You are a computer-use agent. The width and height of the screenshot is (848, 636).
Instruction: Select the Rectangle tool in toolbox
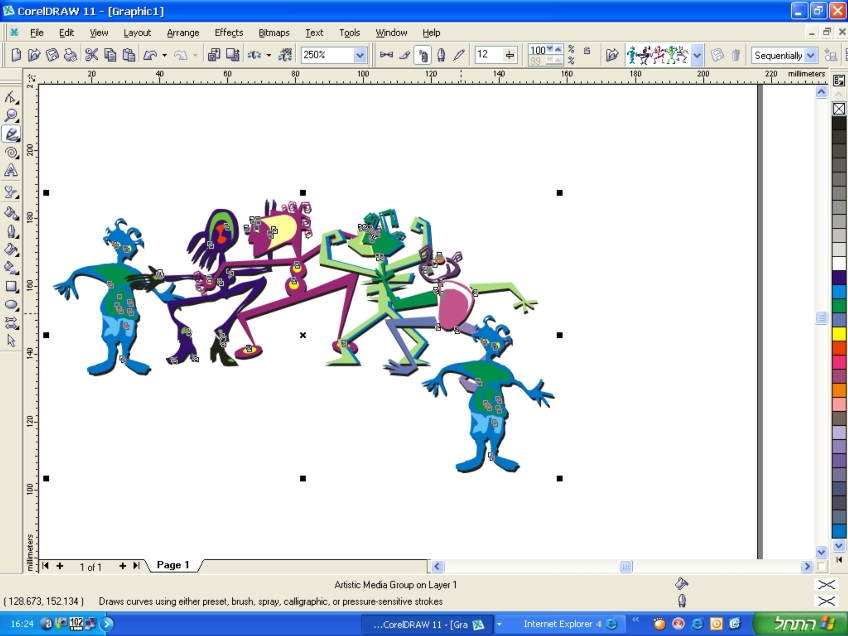(11, 287)
